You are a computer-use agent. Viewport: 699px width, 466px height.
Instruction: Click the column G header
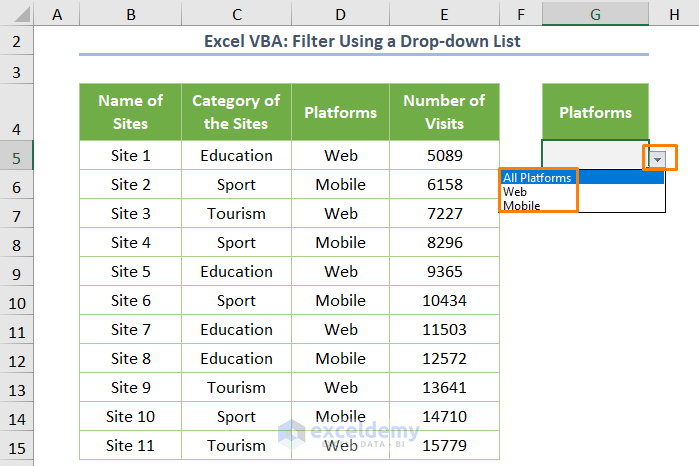click(595, 12)
